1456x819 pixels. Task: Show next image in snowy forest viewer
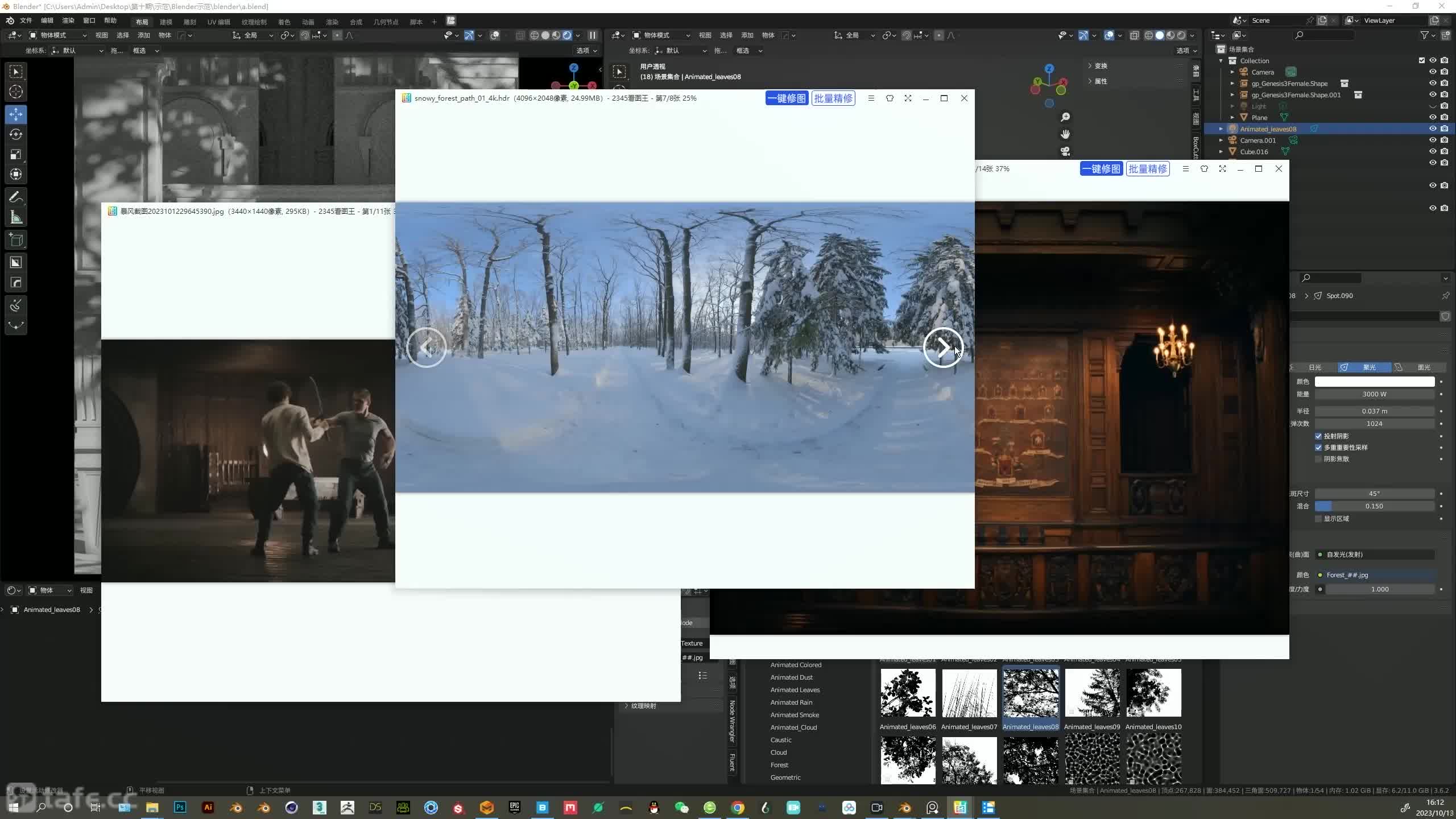(x=943, y=348)
